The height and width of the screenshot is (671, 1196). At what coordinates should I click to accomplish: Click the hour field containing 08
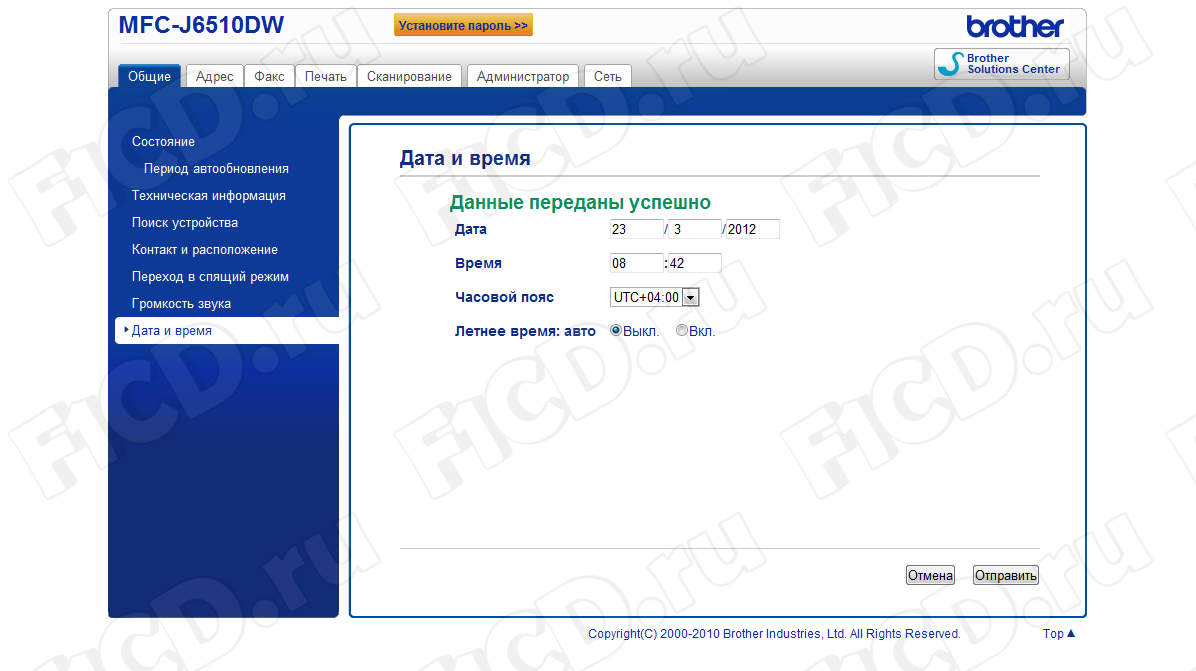click(x=637, y=263)
